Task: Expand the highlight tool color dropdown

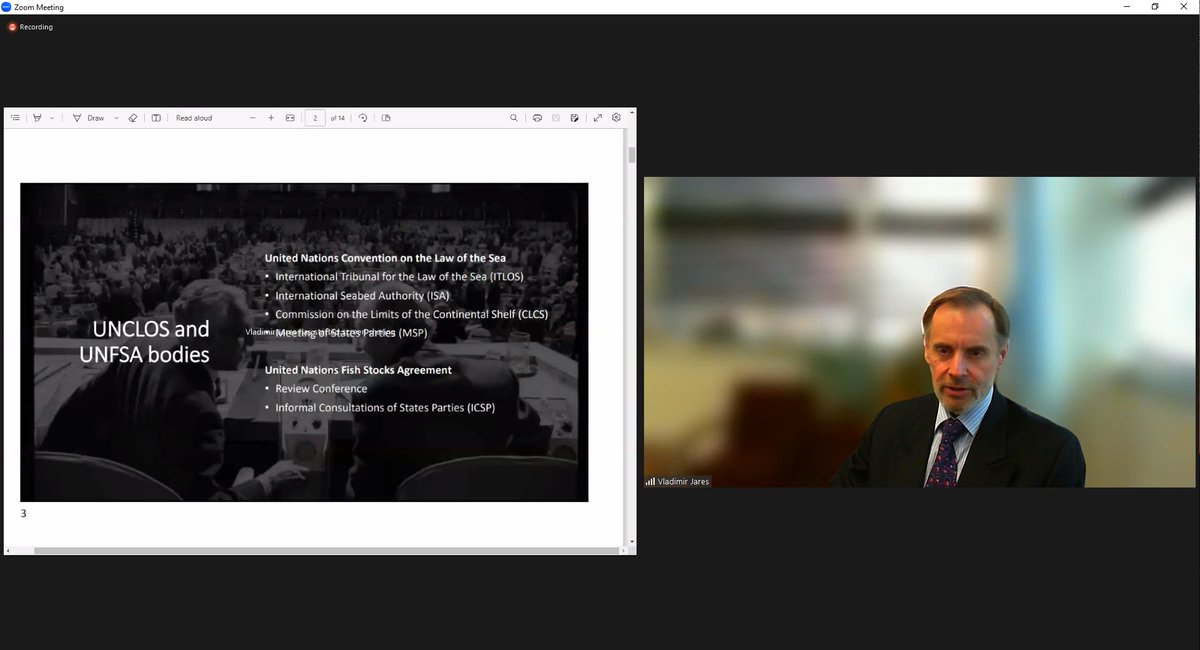Action: tap(52, 118)
